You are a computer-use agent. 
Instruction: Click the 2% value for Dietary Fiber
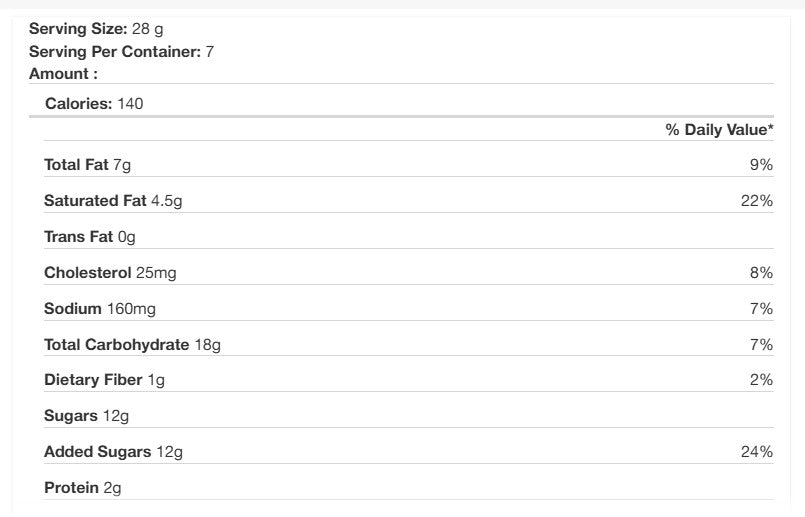(x=761, y=380)
